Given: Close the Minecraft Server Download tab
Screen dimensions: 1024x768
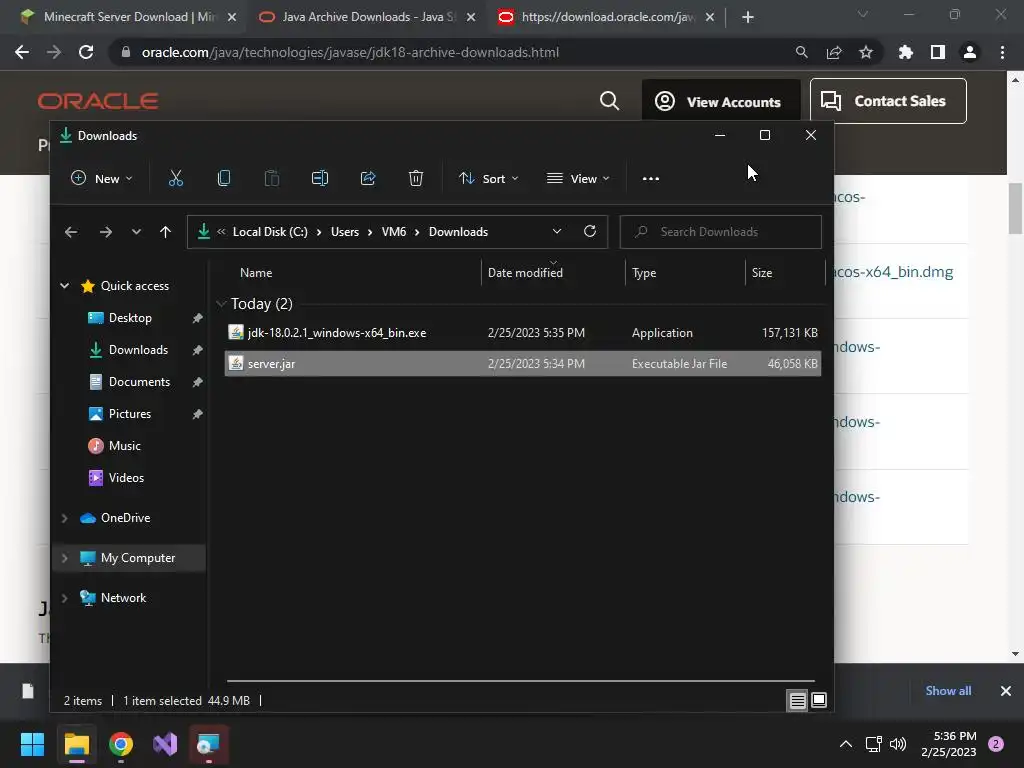Looking at the screenshot, I should [232, 17].
